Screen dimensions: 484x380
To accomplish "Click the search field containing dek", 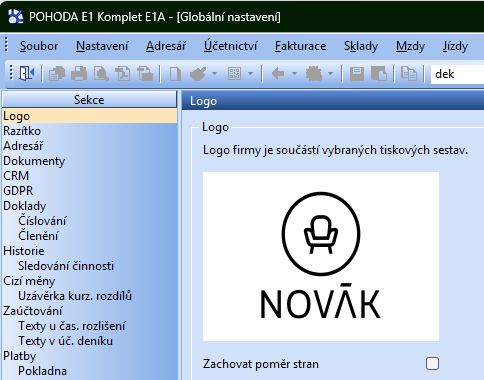I will tap(457, 74).
